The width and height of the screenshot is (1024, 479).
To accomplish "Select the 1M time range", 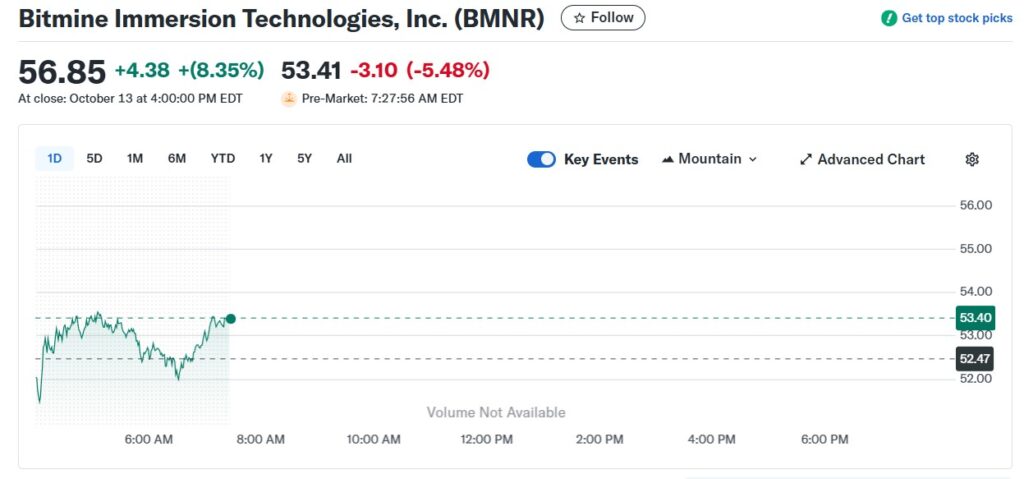I will 135,159.
